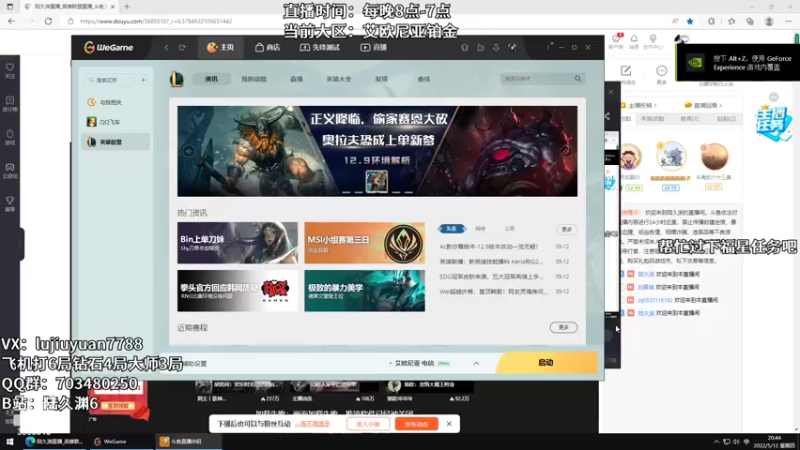Show previous banner with left arrow
Viewport: 800px width, 450px height.
point(189,151)
